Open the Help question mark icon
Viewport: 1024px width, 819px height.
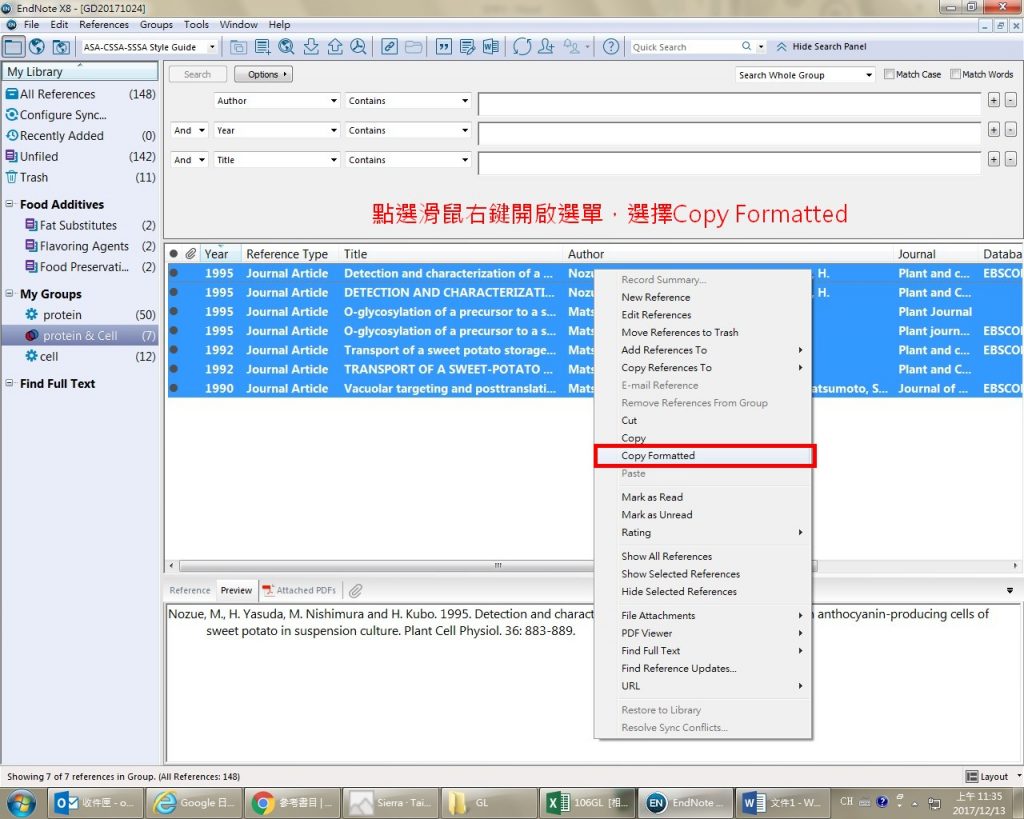point(611,47)
